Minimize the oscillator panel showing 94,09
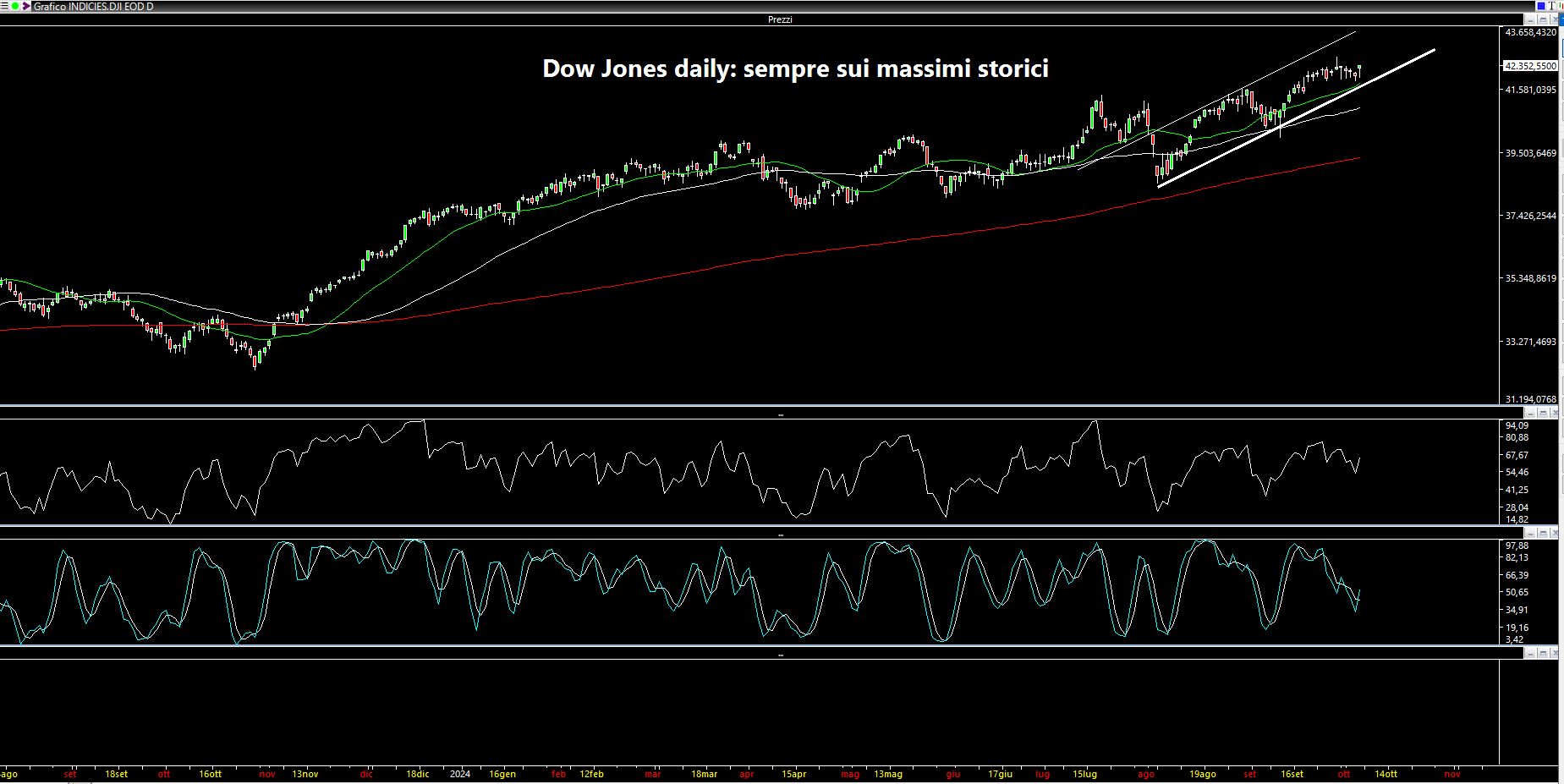1564x784 pixels. click(1530, 413)
